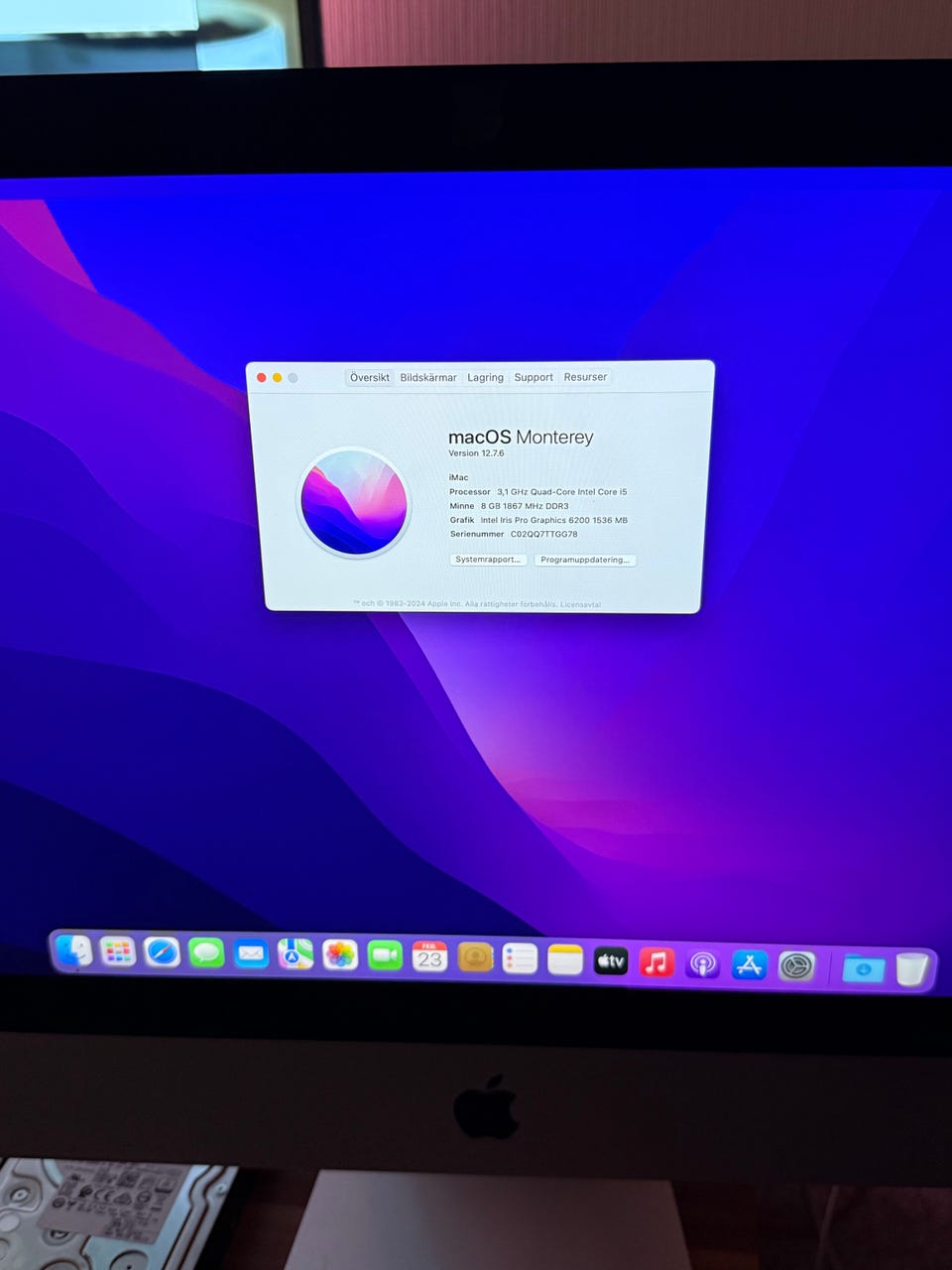Image resolution: width=952 pixels, height=1270 pixels.
Task: Open Contacts from the Dock
Action: coord(475,956)
